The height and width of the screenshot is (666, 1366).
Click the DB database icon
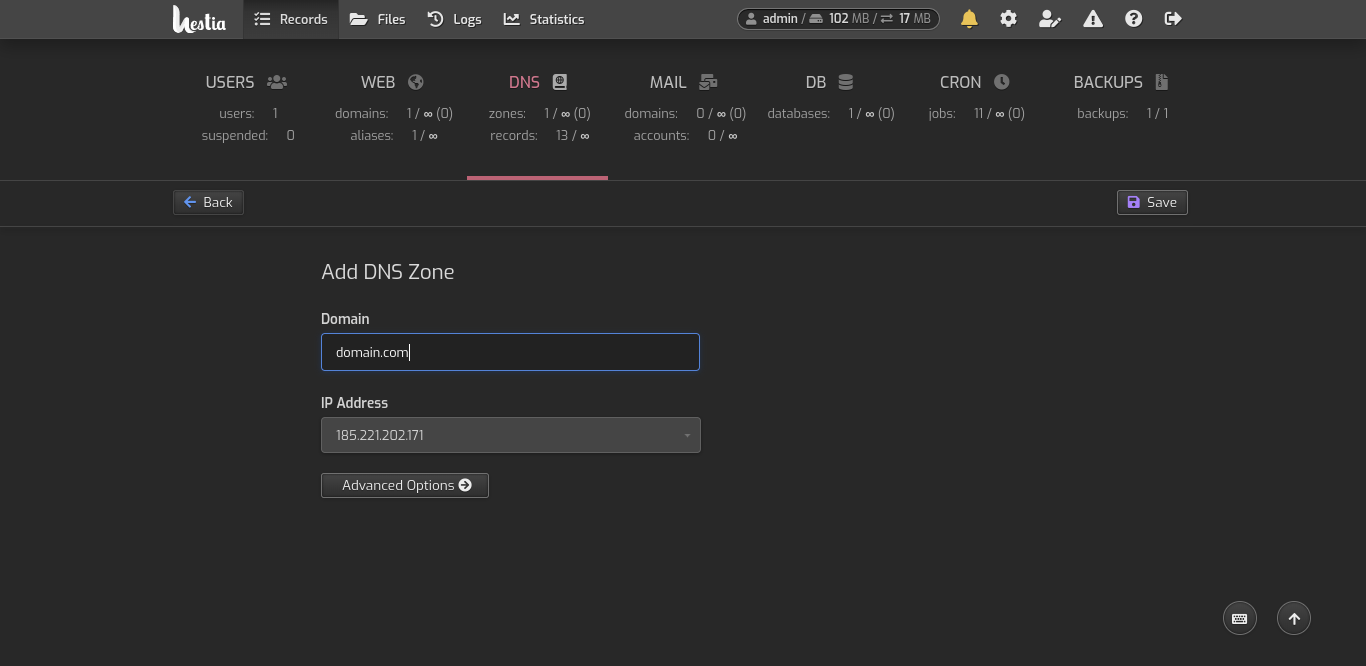pos(845,82)
